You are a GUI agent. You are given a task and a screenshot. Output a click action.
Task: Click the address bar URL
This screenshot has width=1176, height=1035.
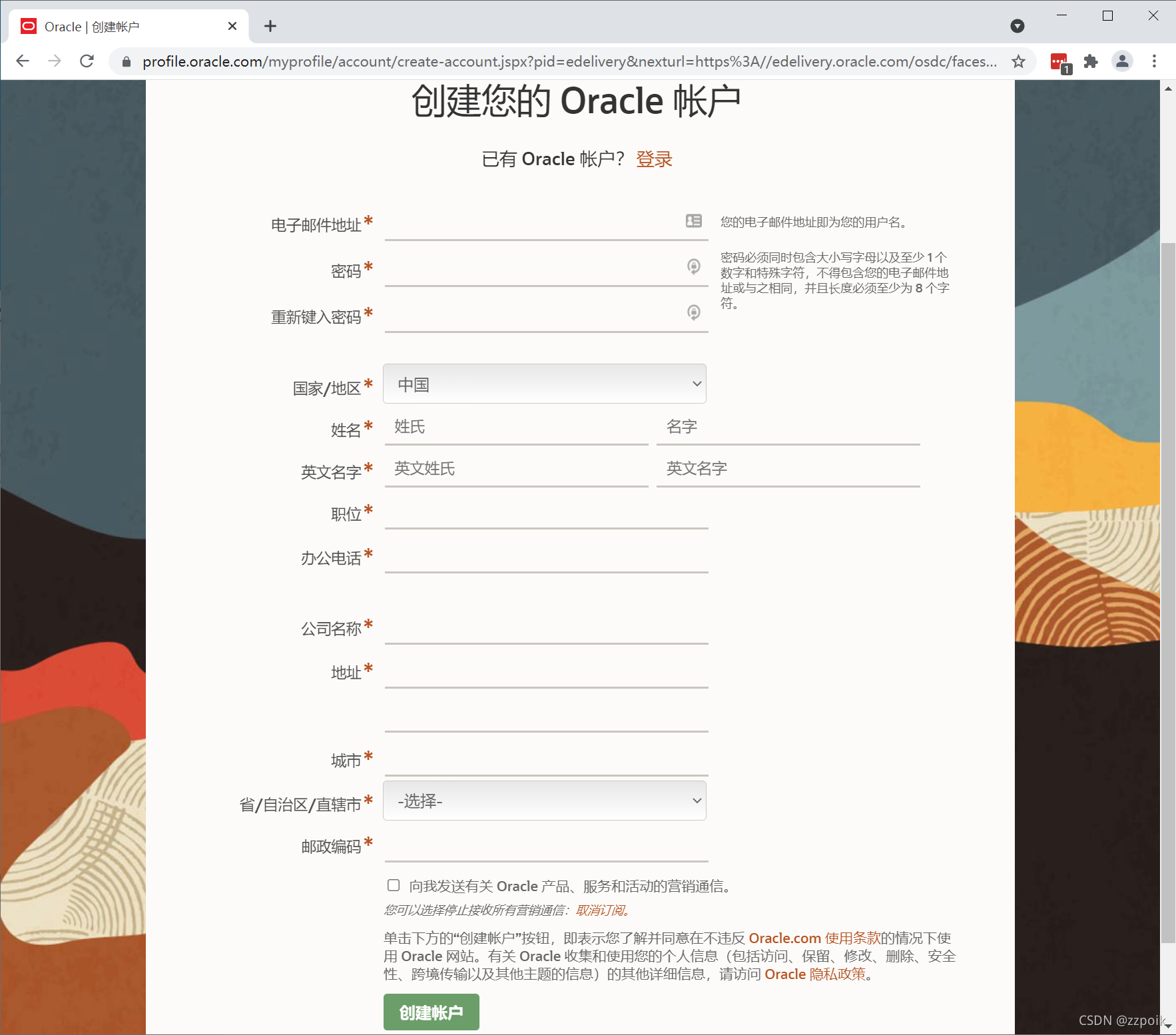click(569, 61)
